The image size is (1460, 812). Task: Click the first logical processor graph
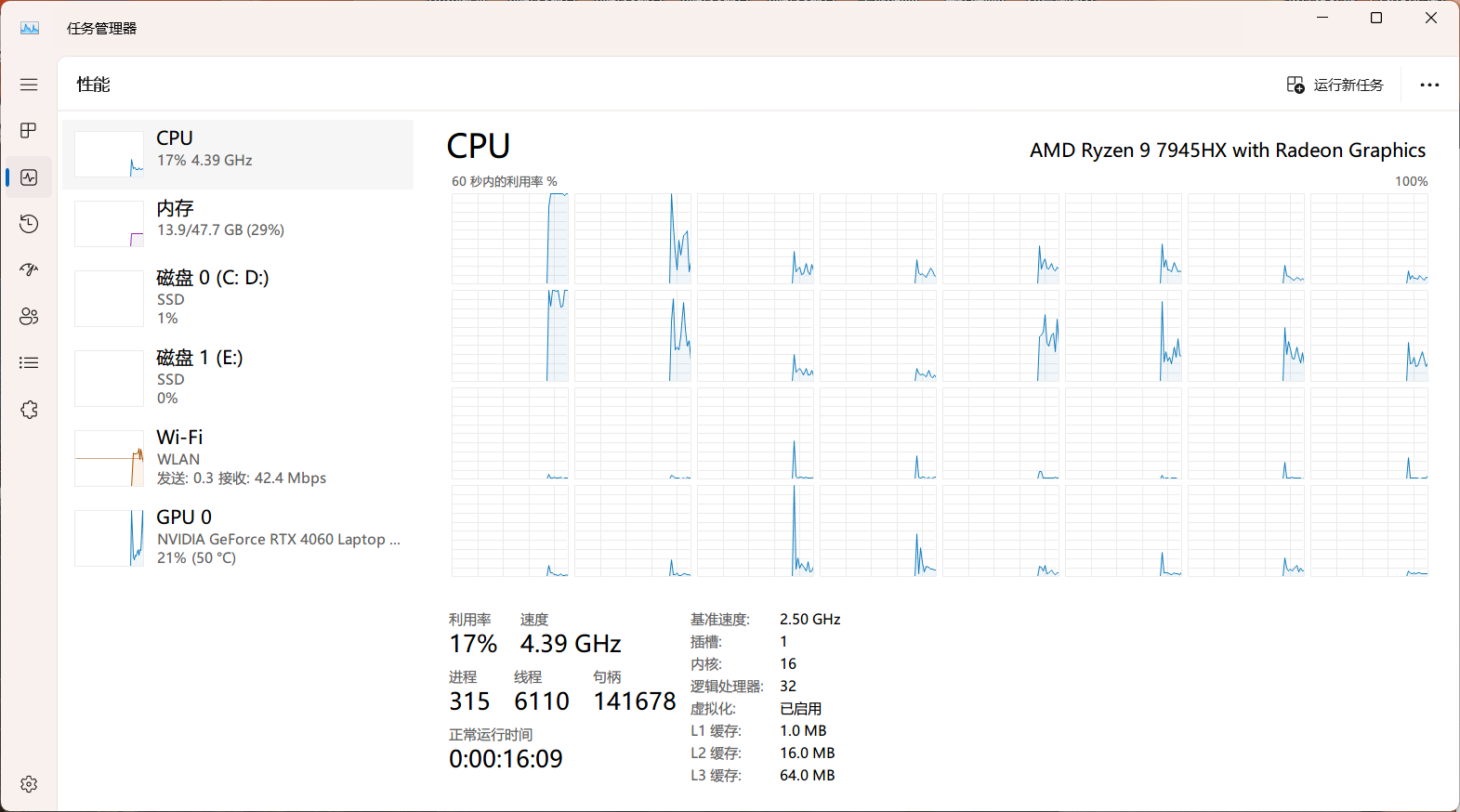click(510, 239)
